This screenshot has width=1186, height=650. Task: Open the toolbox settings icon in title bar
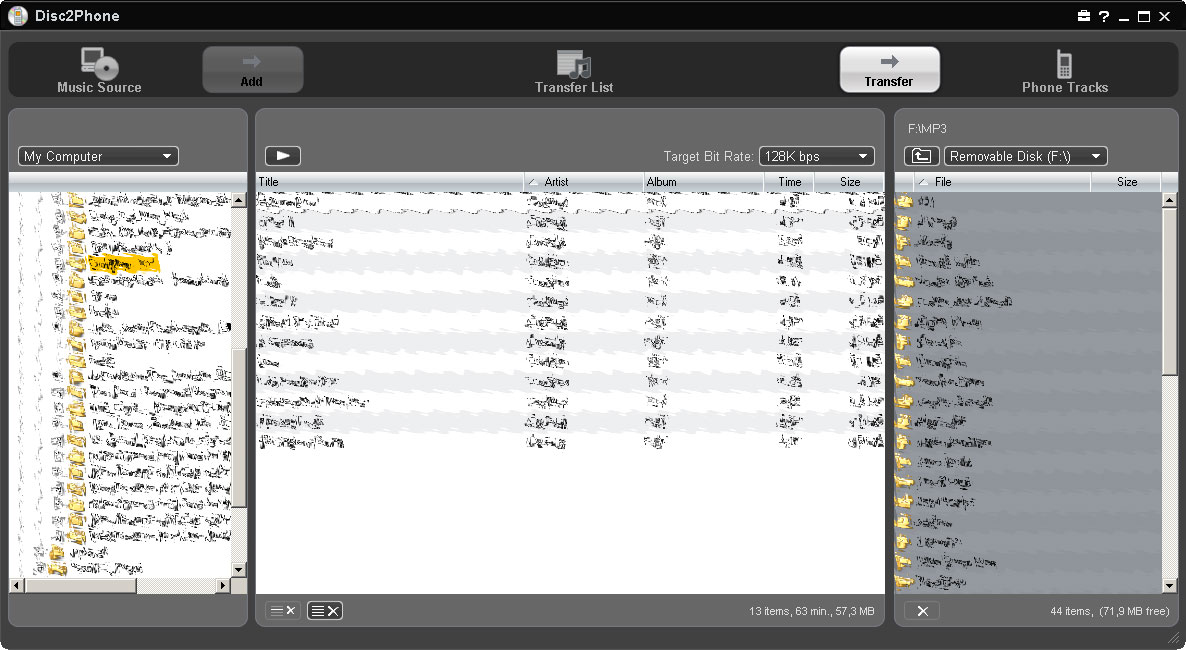1084,16
